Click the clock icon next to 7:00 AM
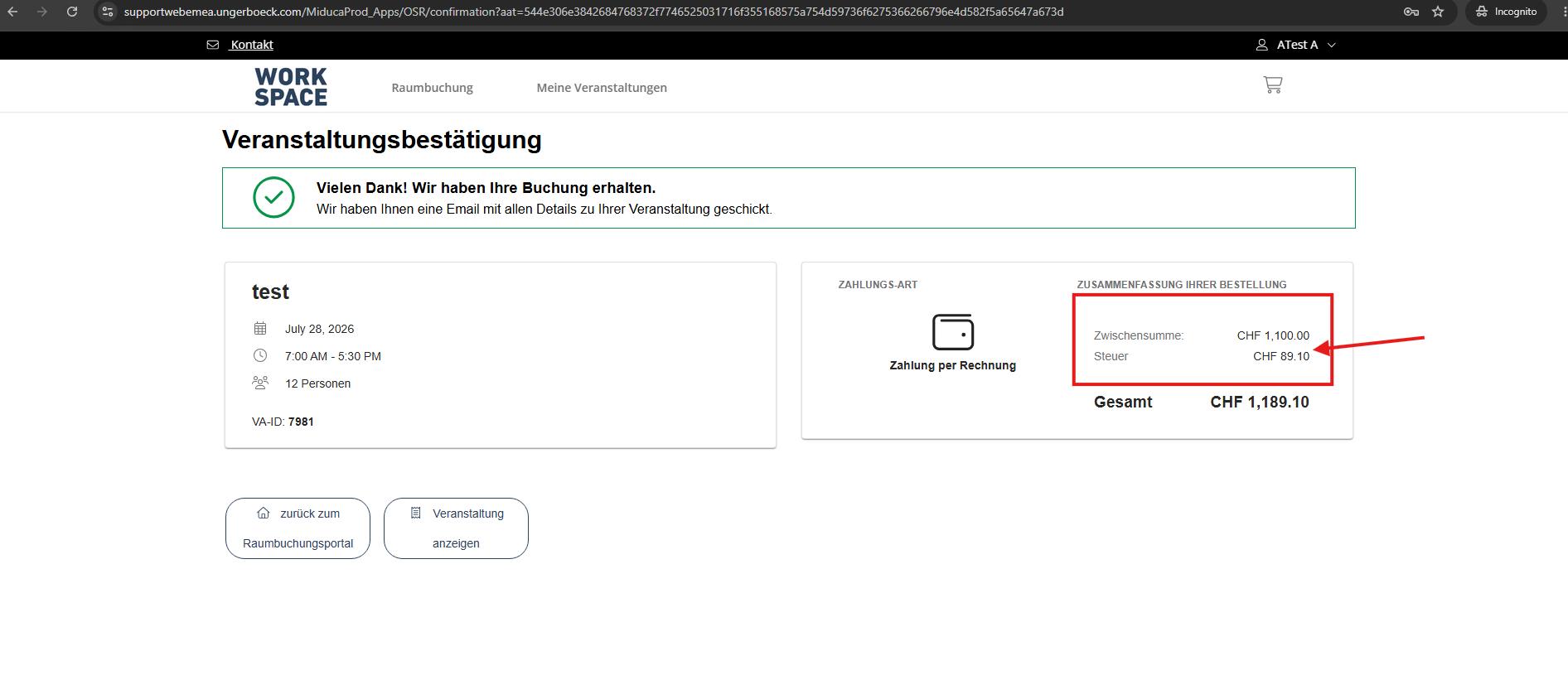Viewport: 1568px width, 675px height. (x=260, y=355)
